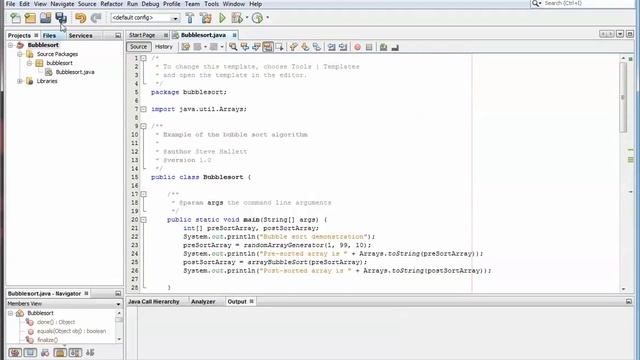Collapse the bubblesort package node
The width and height of the screenshot is (640, 360).
(x=29, y=63)
